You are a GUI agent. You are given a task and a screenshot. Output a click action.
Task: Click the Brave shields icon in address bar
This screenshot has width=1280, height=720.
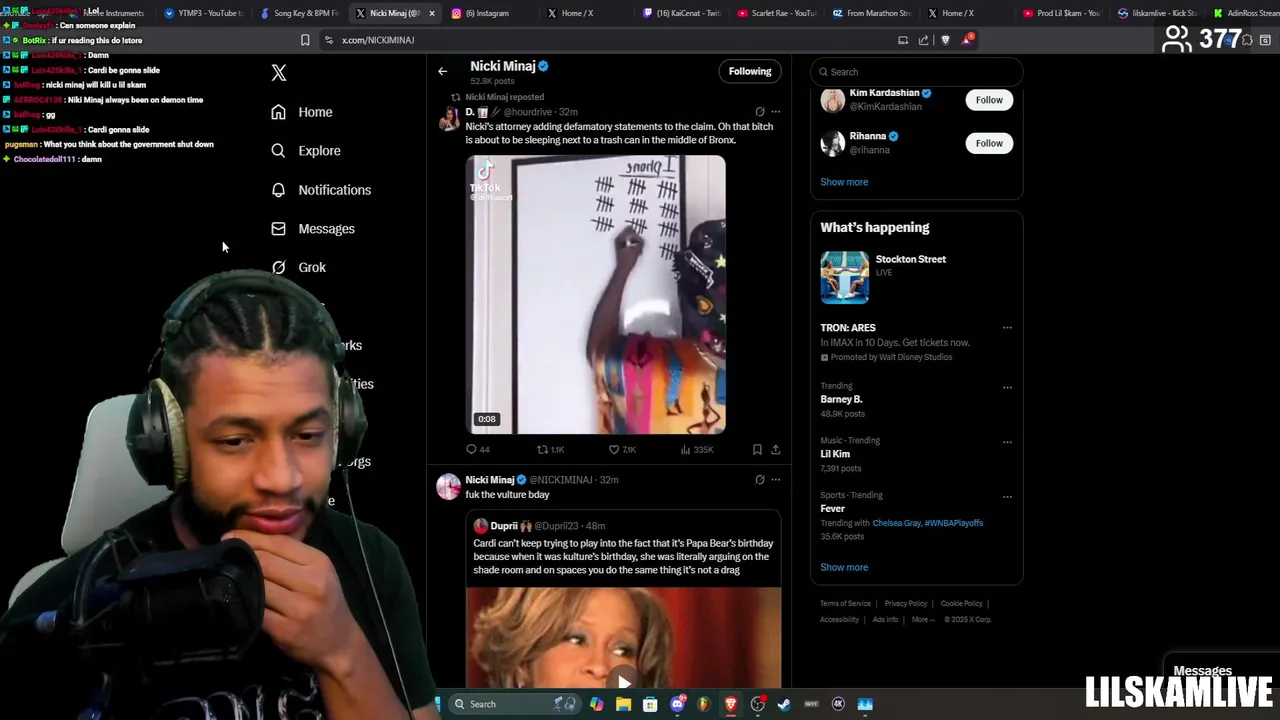click(x=945, y=40)
